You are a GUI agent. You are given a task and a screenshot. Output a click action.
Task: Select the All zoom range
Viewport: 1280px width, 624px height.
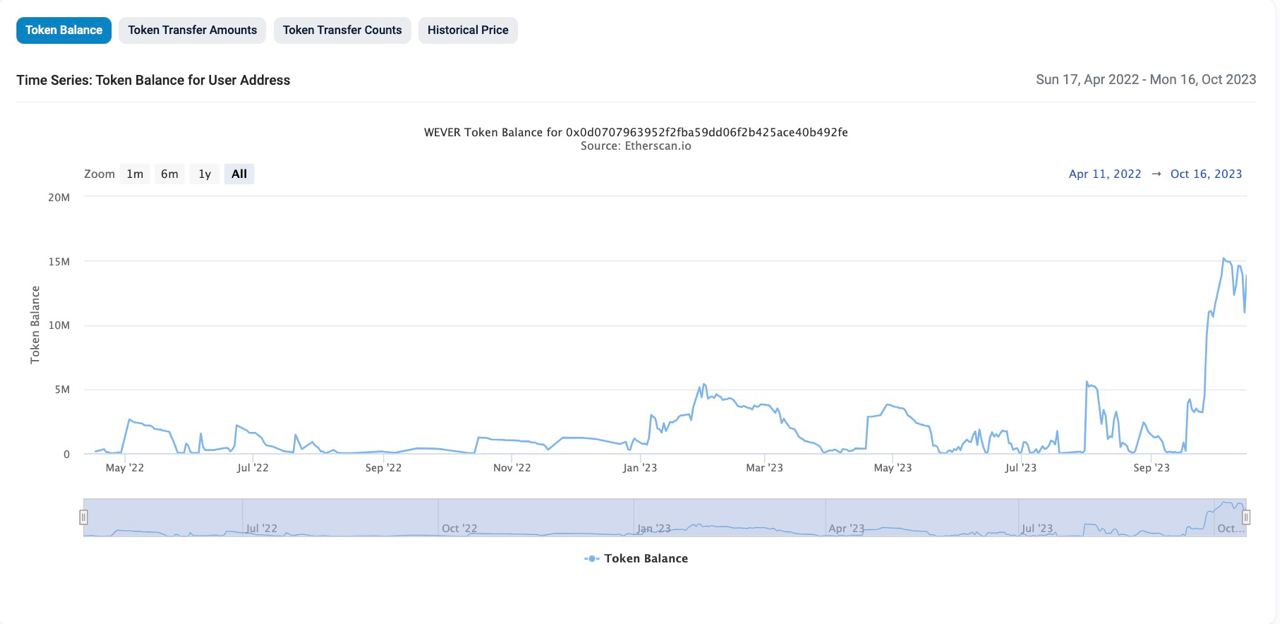(239, 174)
